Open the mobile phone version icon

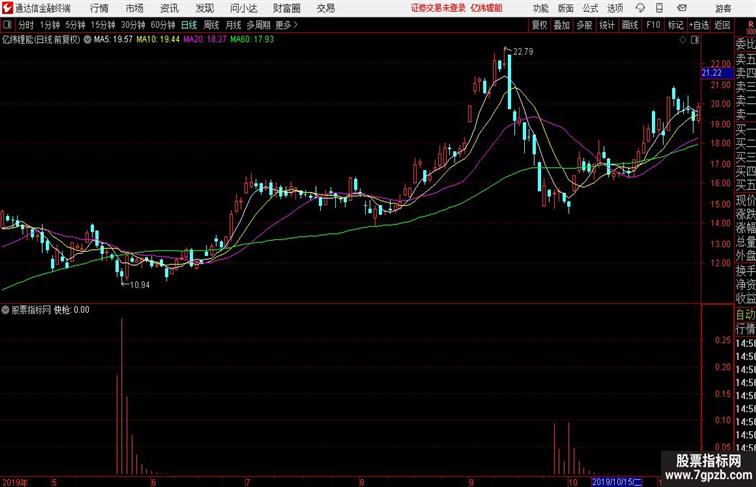(659, 8)
